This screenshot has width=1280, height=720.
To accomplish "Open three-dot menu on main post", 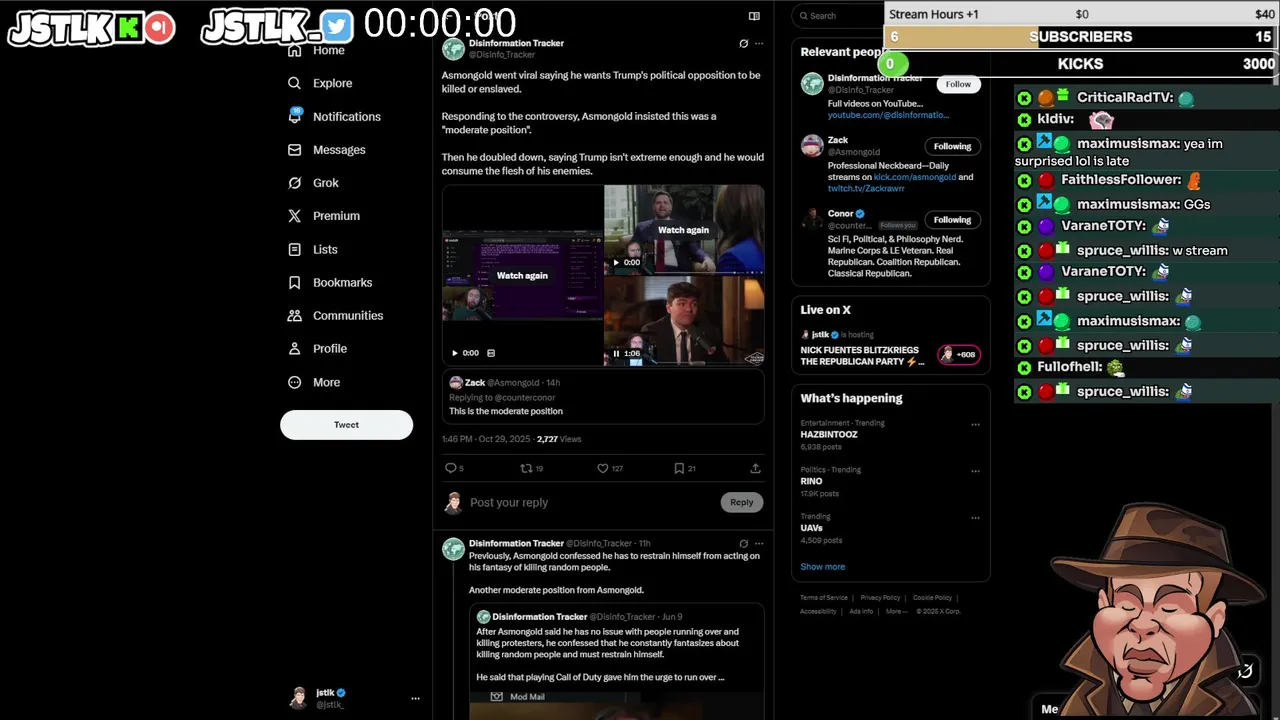I will tap(759, 44).
